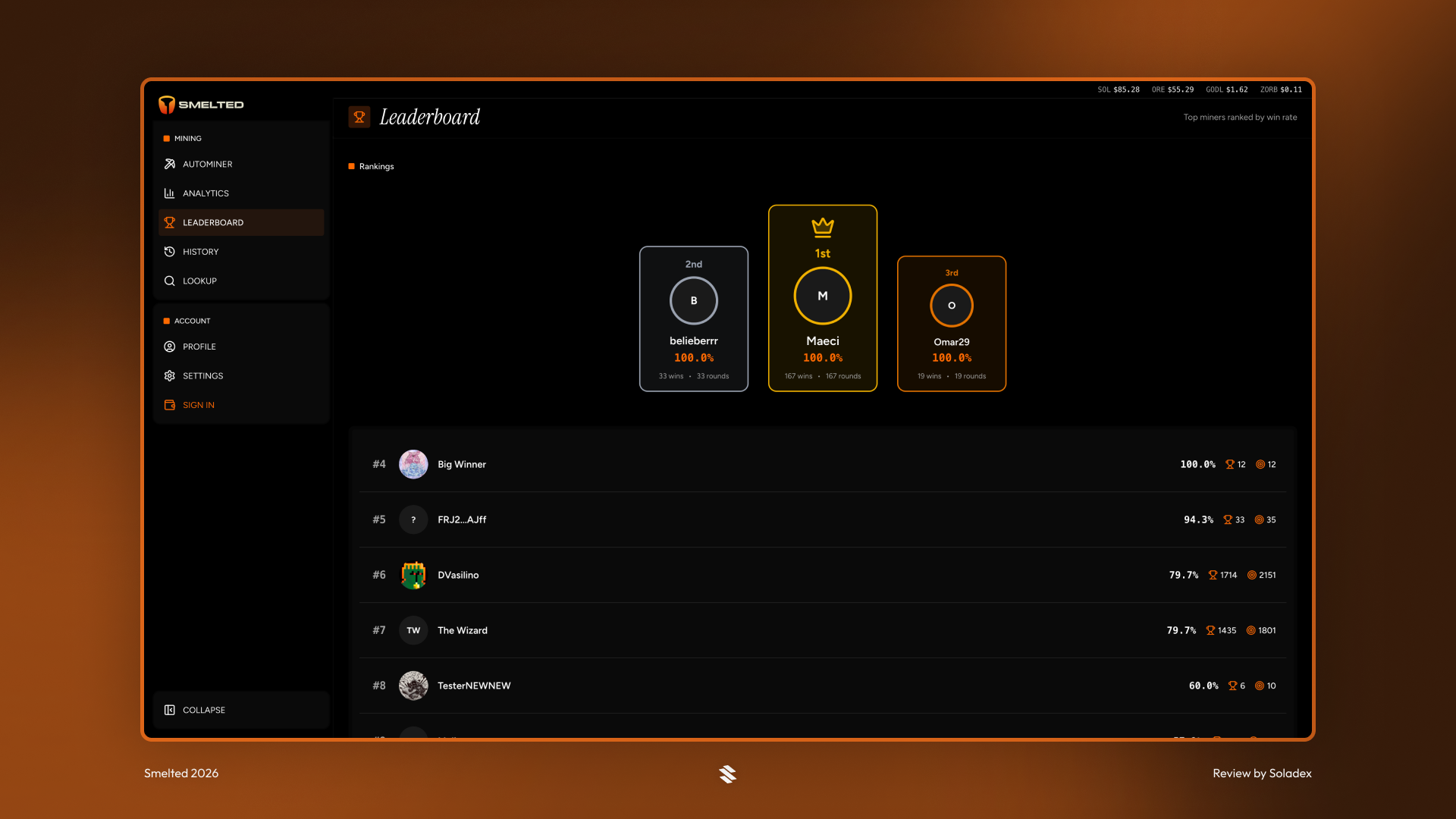Select Omar29's third place card
This screenshot has height=819, width=1456.
pyautogui.click(x=952, y=324)
